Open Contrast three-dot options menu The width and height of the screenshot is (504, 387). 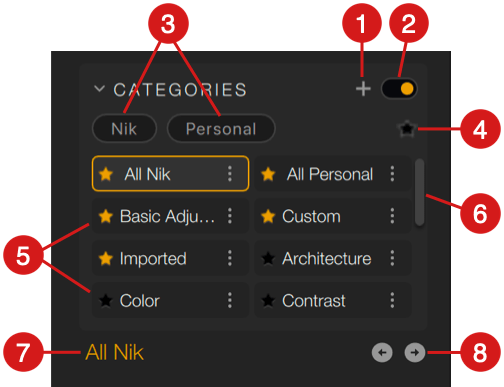[x=392, y=300]
